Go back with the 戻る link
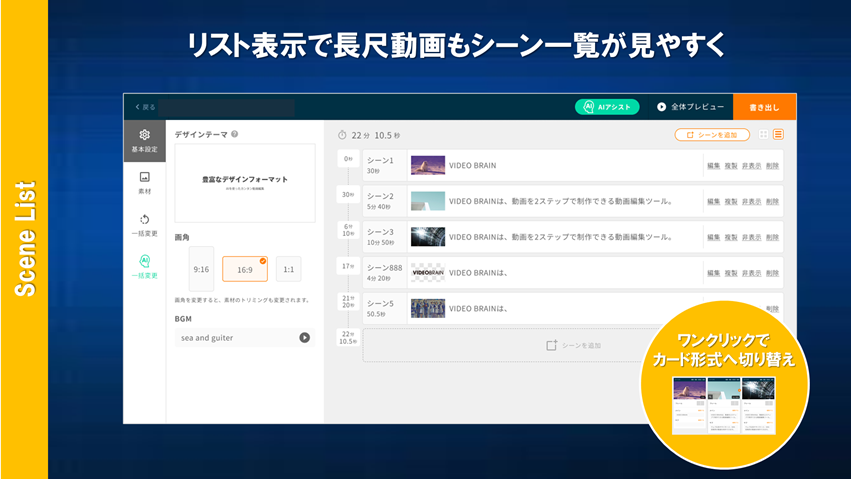Image resolution: width=851 pixels, height=479 pixels. [145, 107]
